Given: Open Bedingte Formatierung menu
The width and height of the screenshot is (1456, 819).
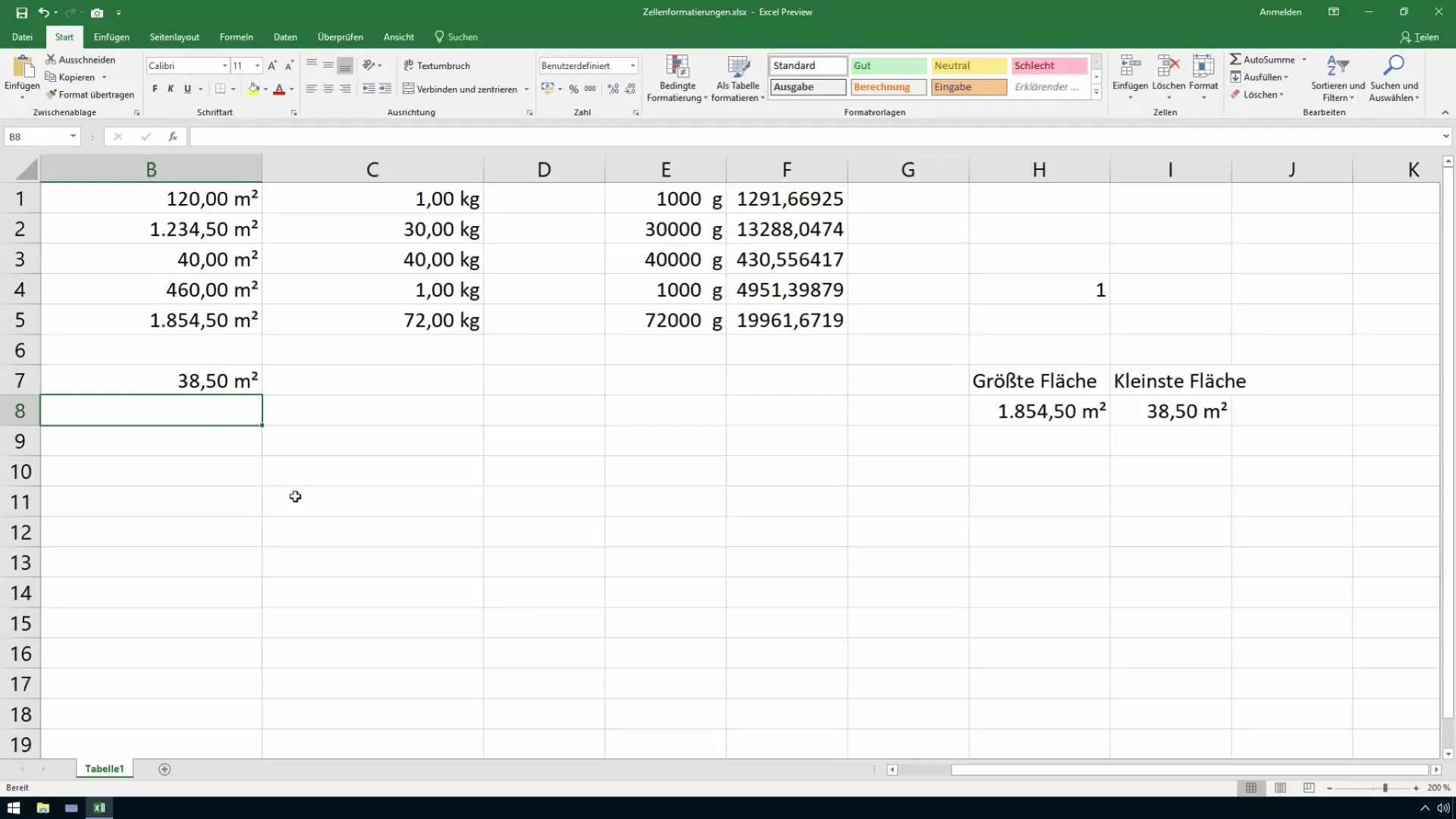Looking at the screenshot, I should point(677,78).
